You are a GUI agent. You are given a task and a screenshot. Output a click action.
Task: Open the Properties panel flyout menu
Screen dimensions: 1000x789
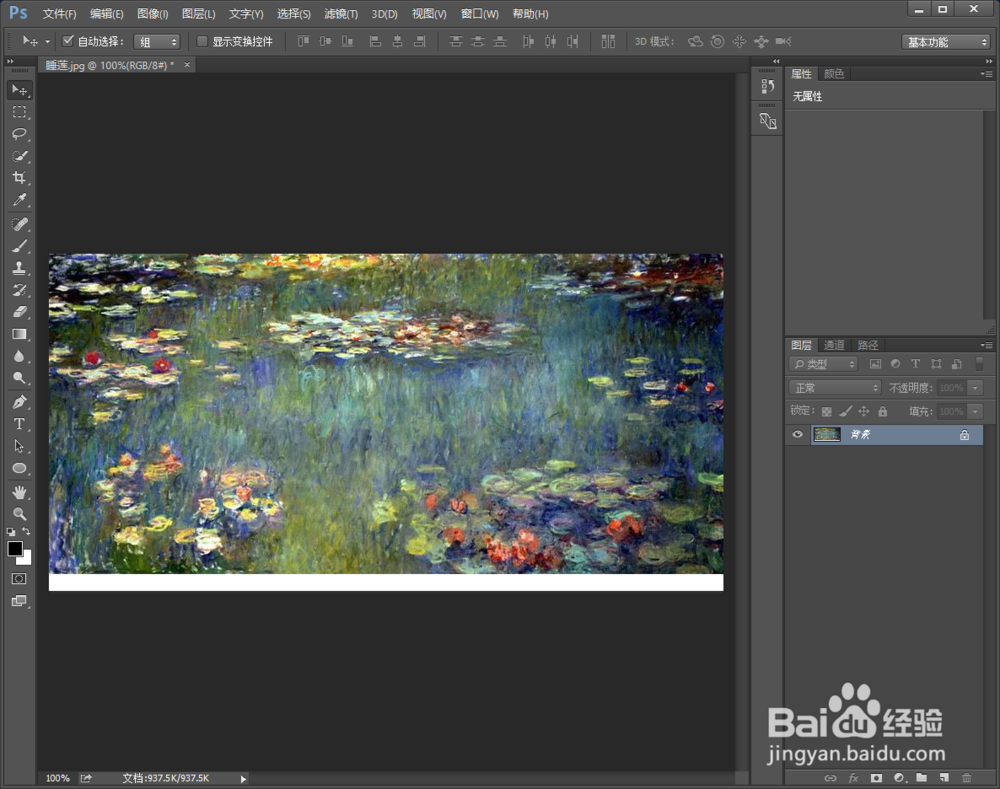pos(987,74)
